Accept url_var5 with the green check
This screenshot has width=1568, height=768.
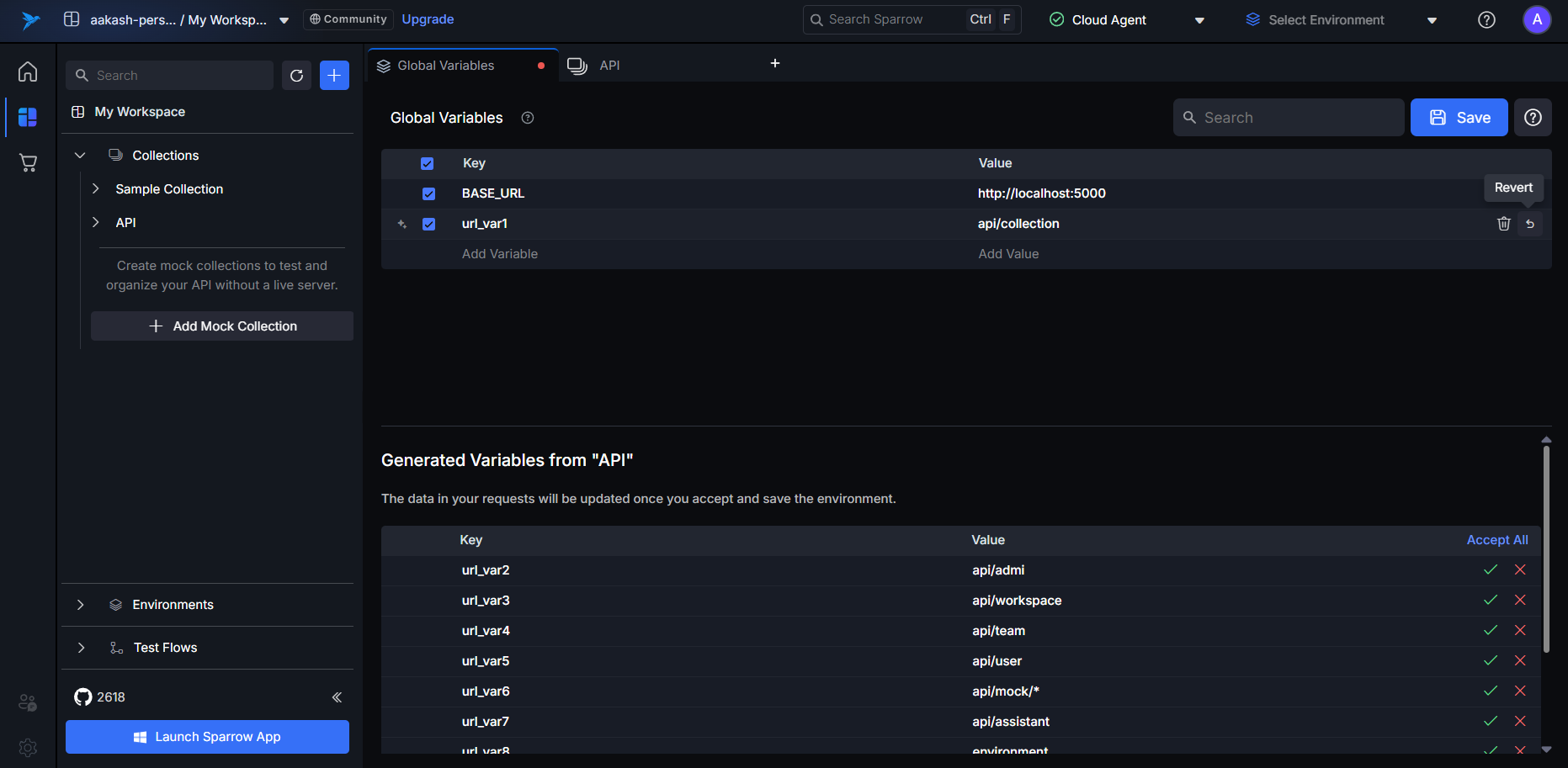click(1491, 661)
